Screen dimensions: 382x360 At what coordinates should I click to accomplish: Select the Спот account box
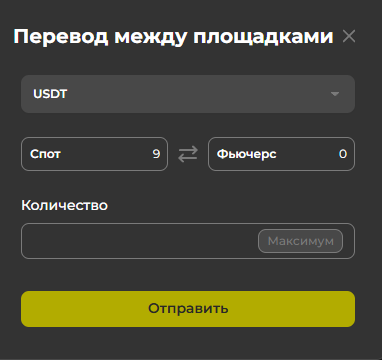point(94,154)
